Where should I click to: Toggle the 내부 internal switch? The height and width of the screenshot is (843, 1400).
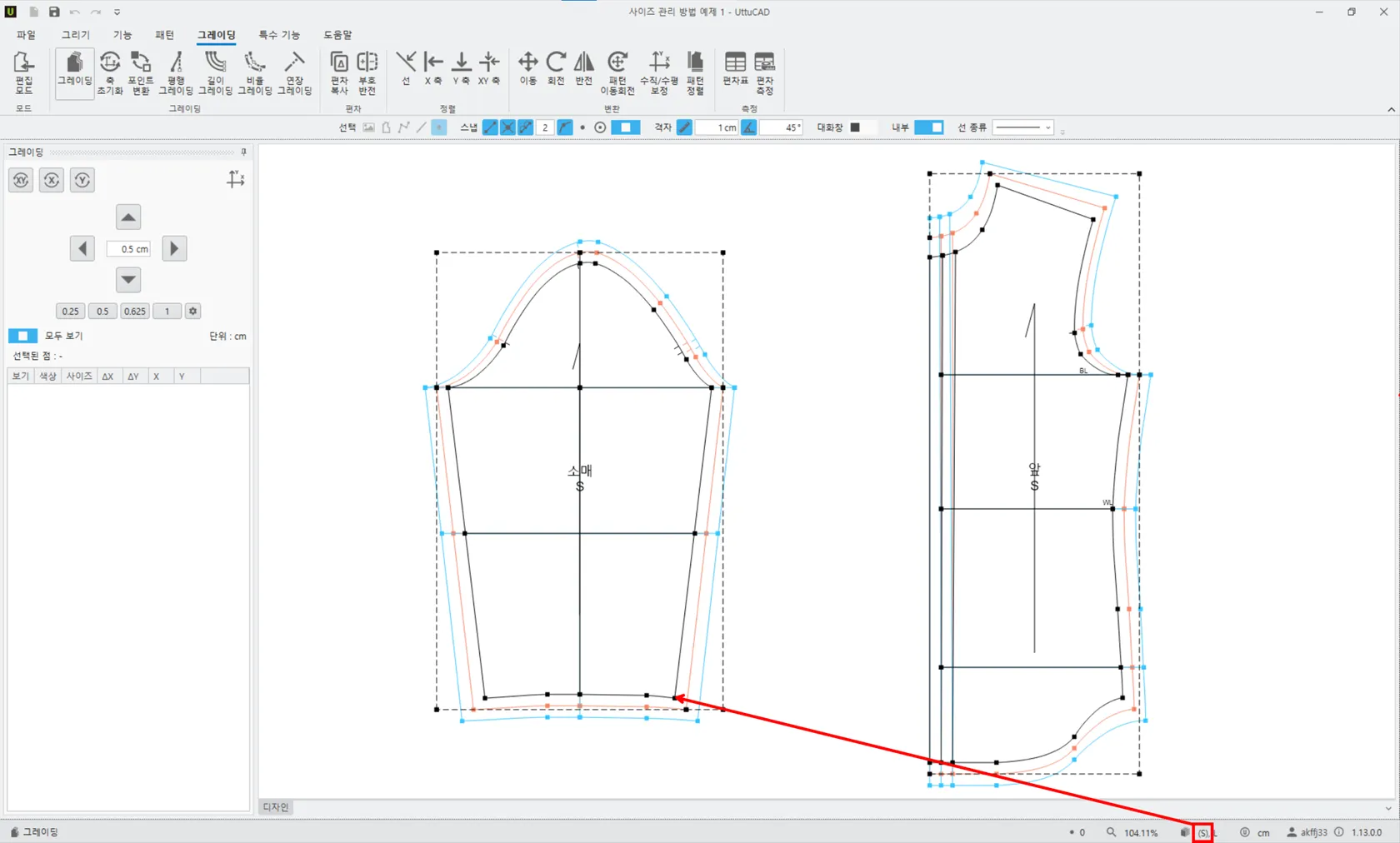coord(928,127)
